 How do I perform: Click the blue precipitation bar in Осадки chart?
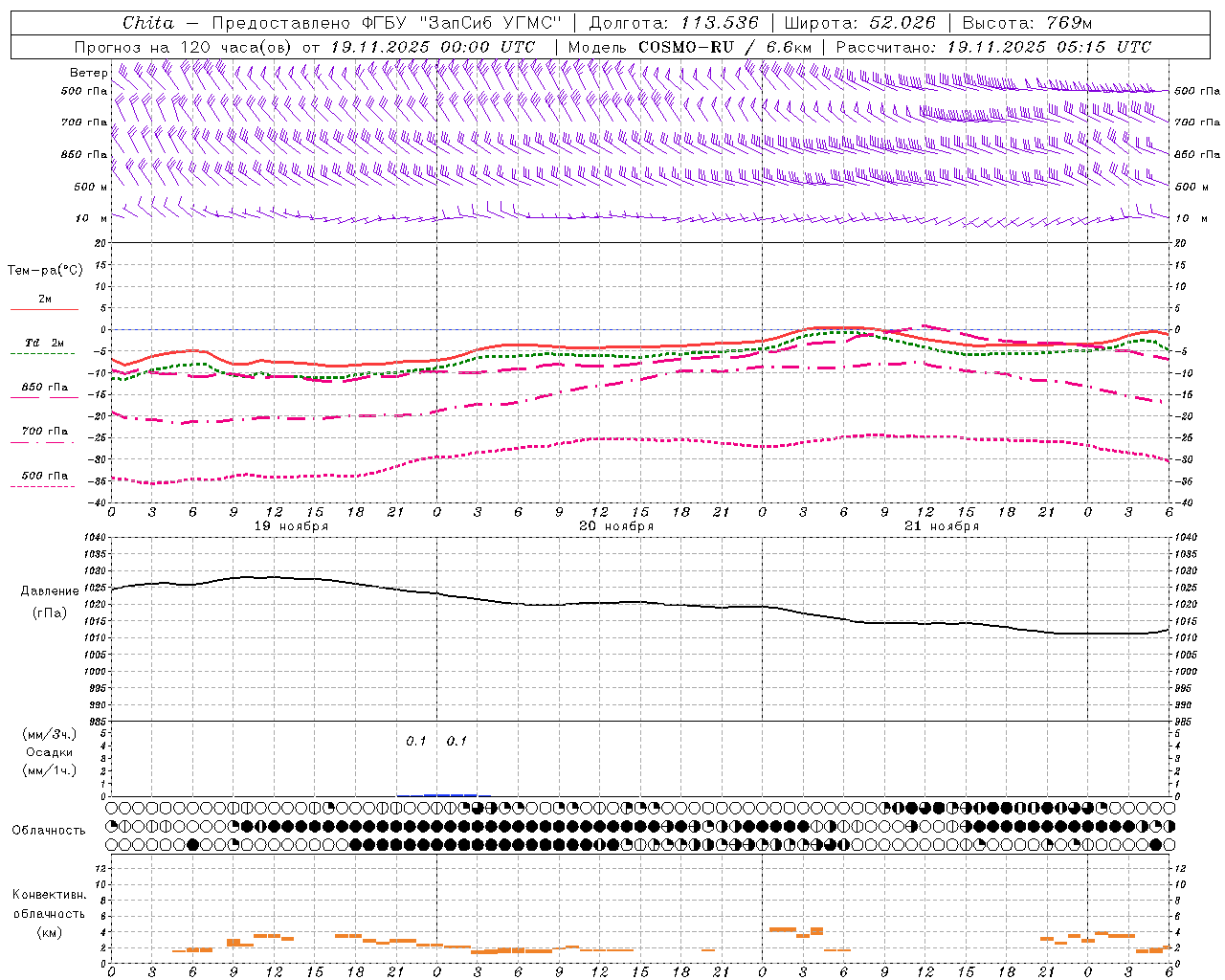point(450,794)
